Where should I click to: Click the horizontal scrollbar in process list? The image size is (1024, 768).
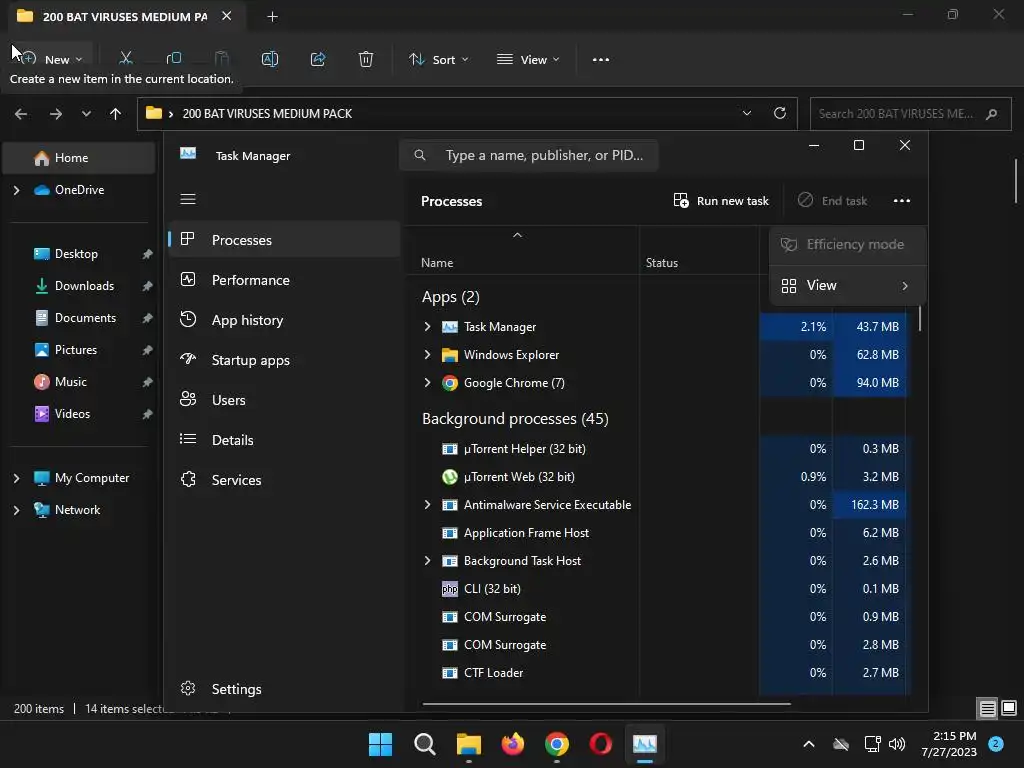[606, 704]
